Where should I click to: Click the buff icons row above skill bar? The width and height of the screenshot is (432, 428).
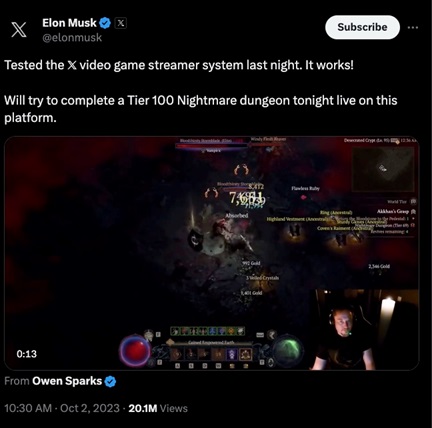click(x=208, y=331)
